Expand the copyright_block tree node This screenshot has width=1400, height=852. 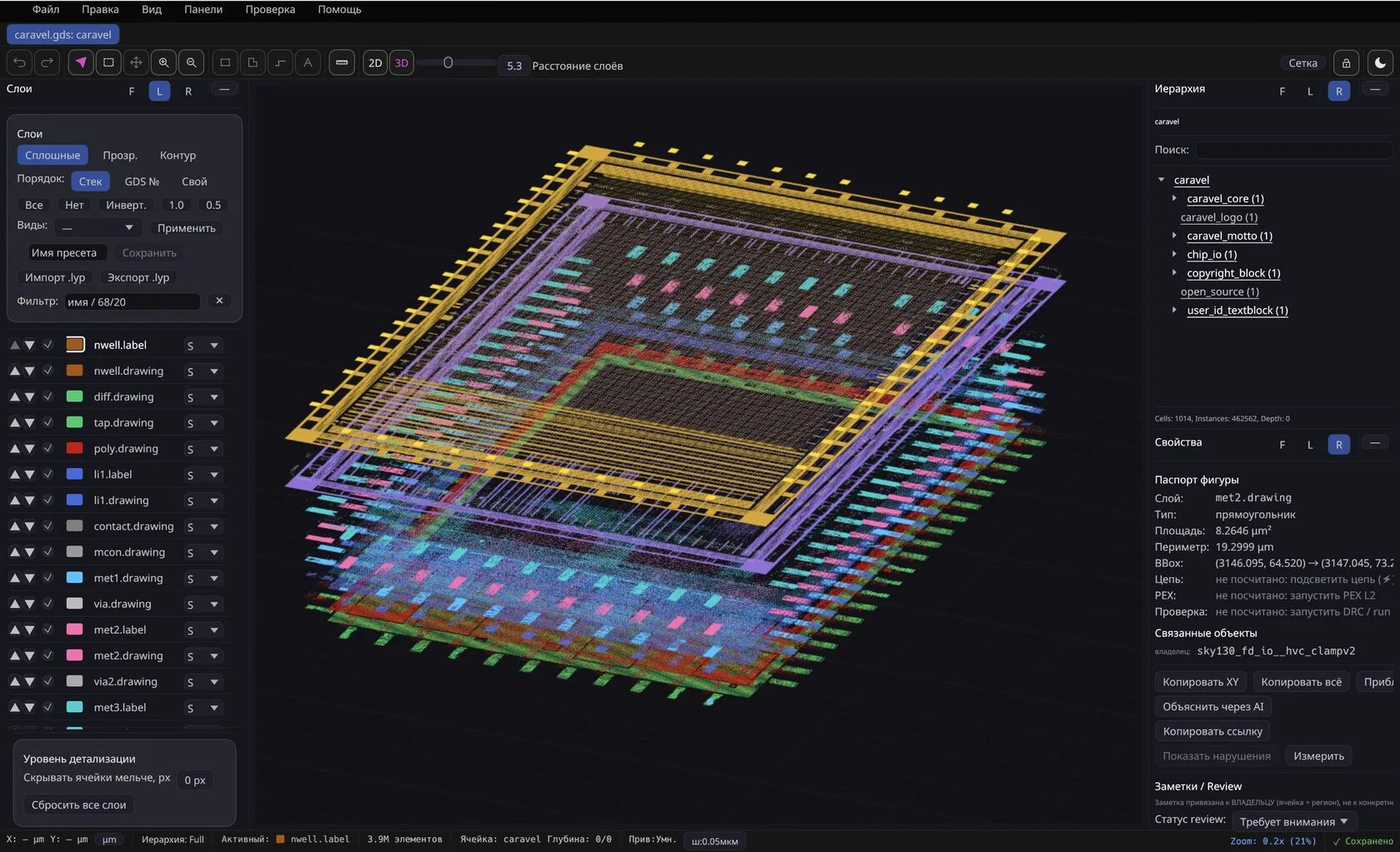point(1174,272)
